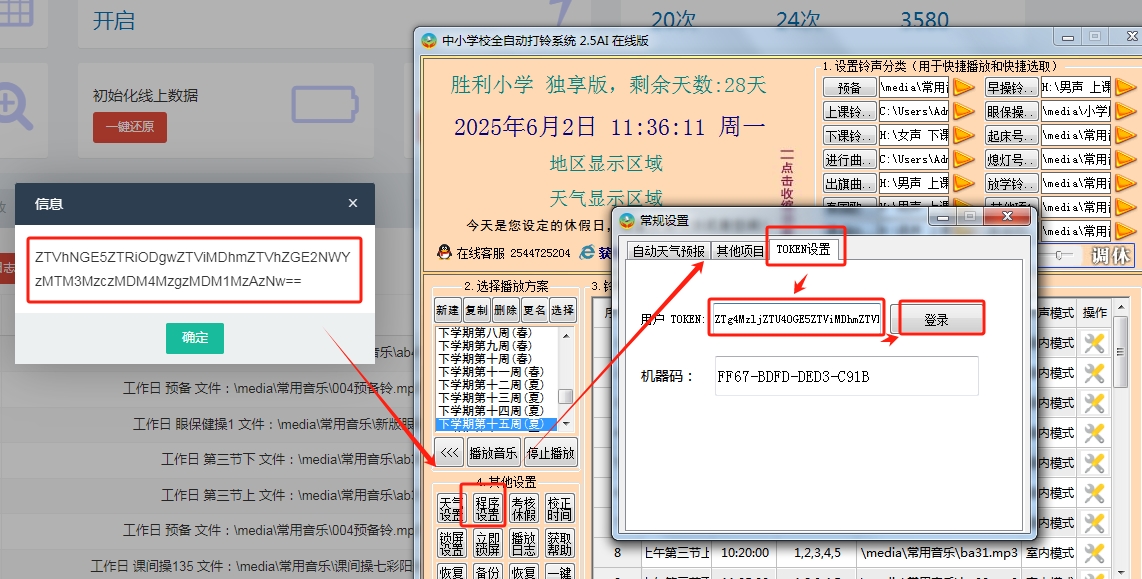
Task: Select 下学期第十四周(夏) in the plan list
Action: [x=496, y=411]
